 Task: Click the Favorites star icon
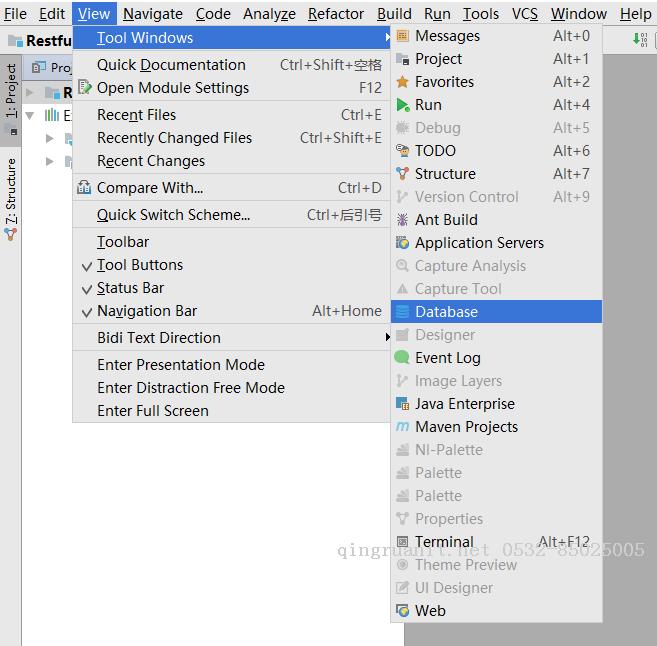click(402, 82)
